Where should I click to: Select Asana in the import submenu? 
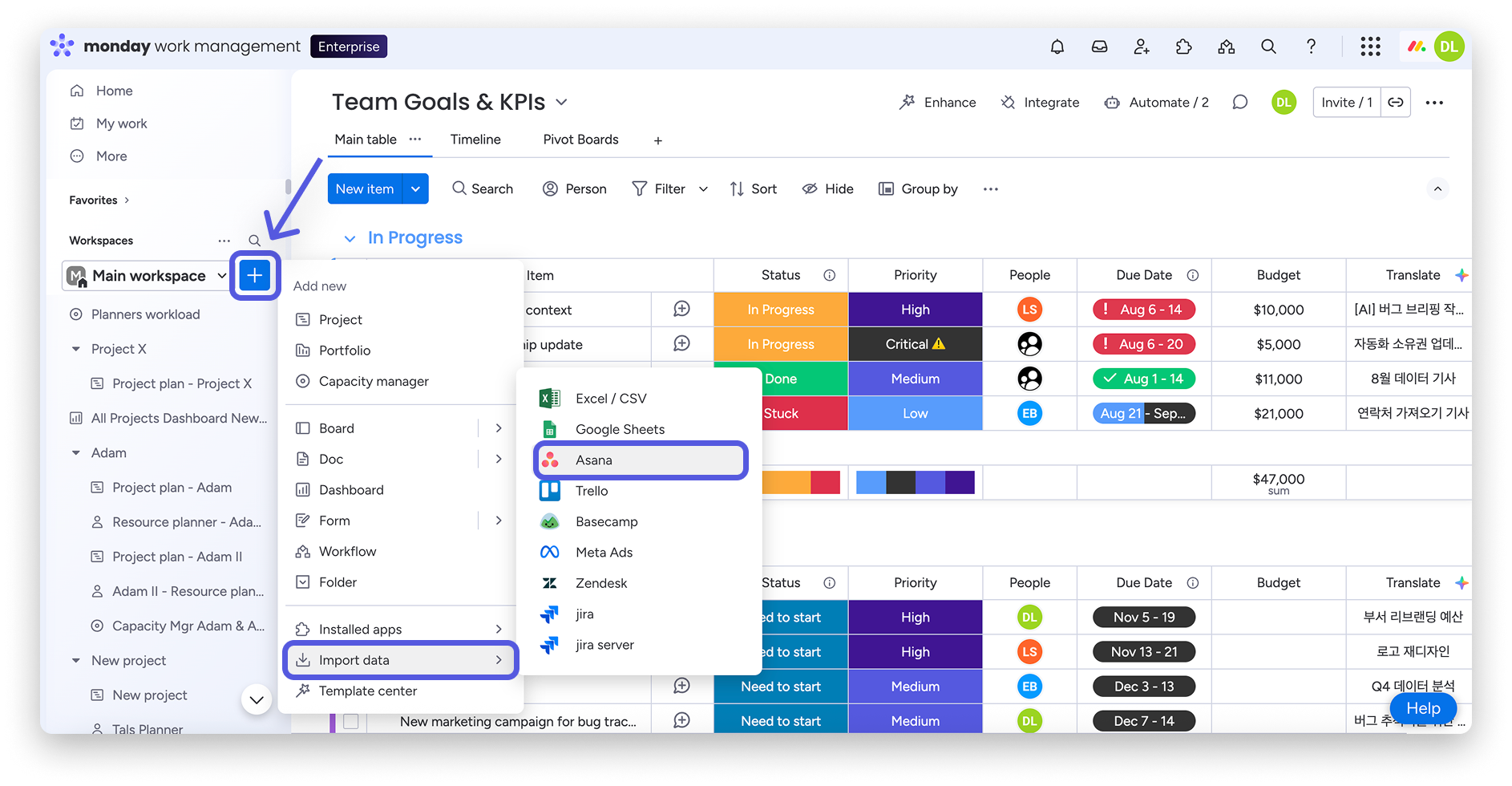tap(641, 460)
